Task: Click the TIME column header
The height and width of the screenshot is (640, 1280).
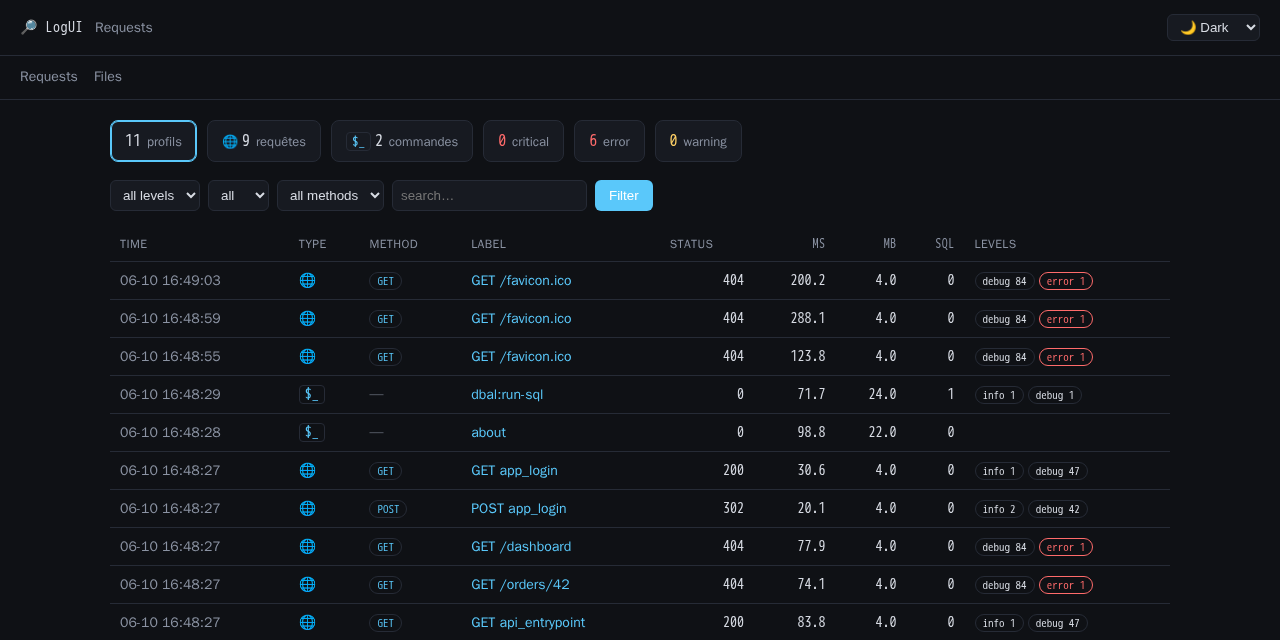Action: point(133,244)
